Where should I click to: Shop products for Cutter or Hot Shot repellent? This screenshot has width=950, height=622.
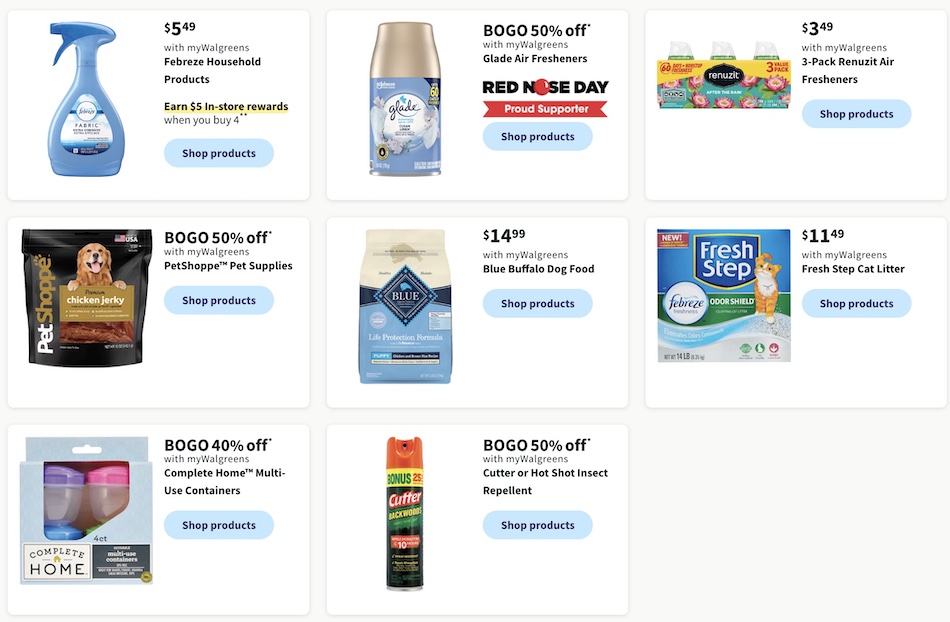coord(537,525)
